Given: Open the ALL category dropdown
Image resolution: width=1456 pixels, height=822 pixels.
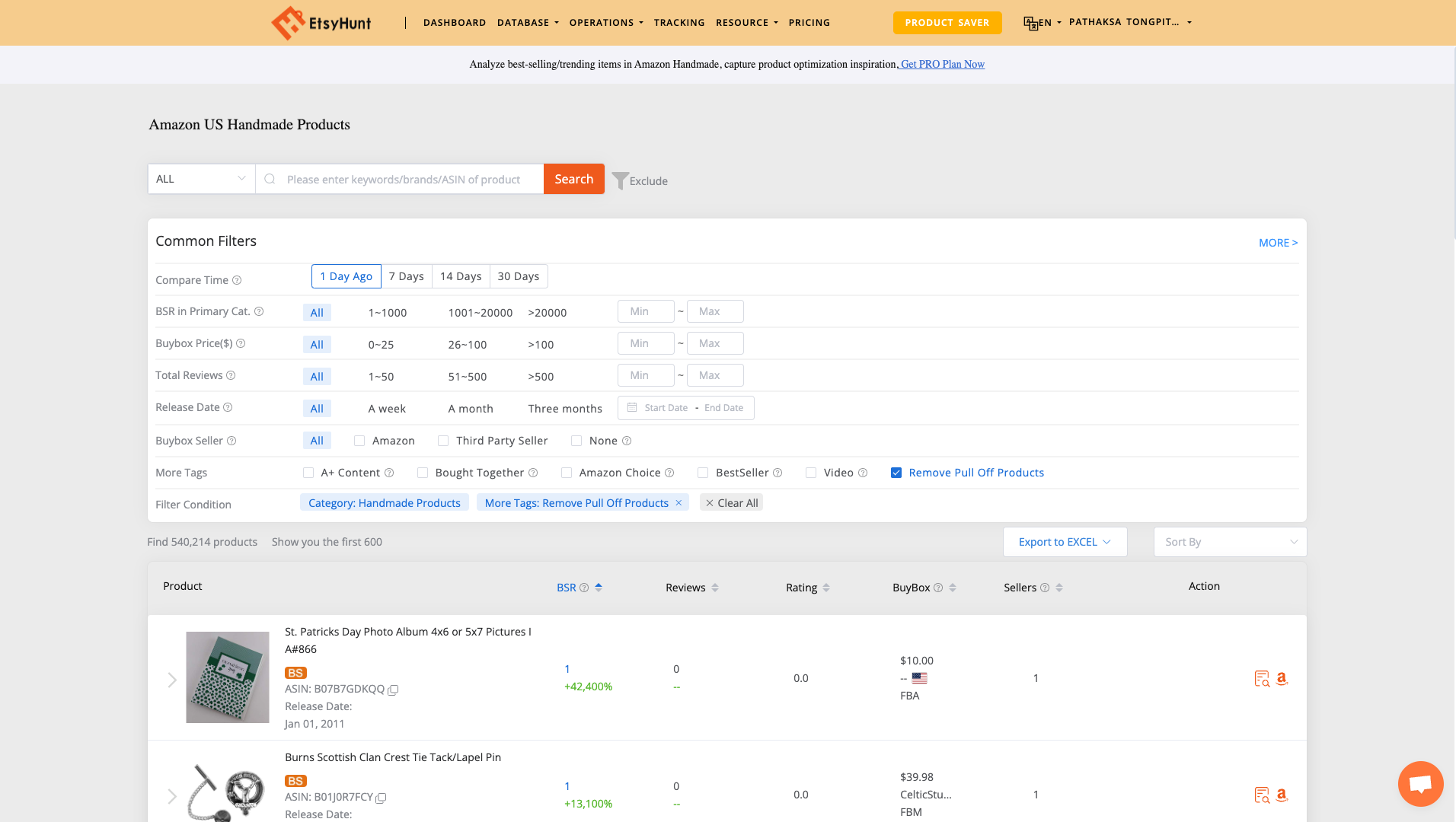Looking at the screenshot, I should [x=201, y=179].
